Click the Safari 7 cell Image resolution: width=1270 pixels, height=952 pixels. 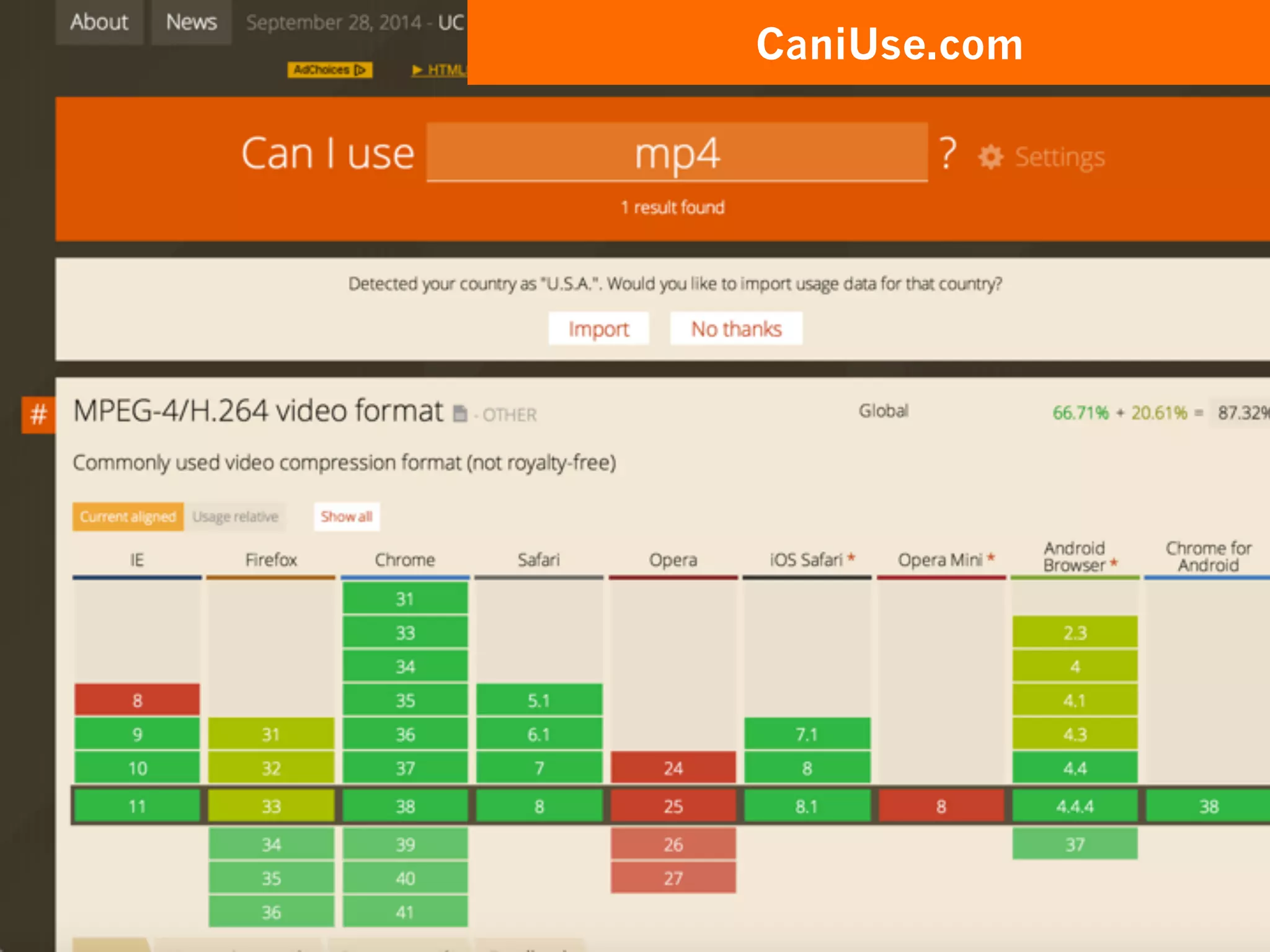click(539, 768)
